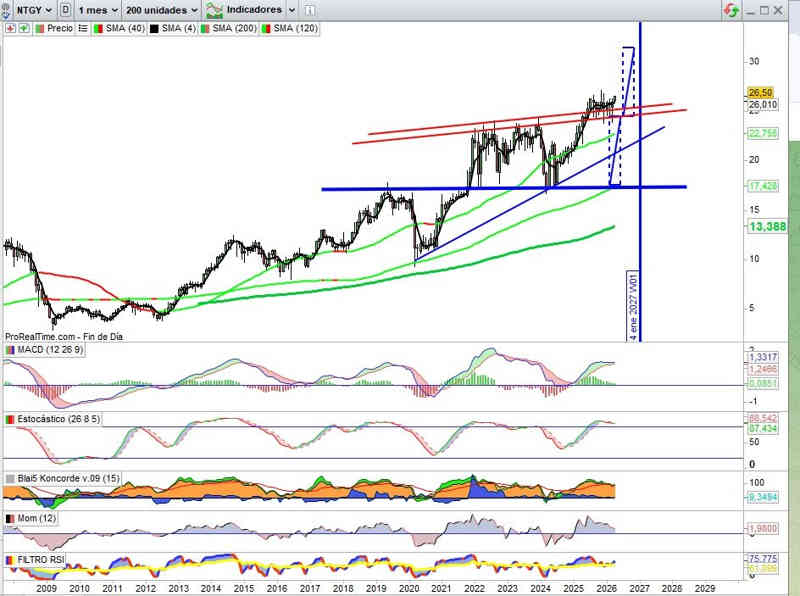Select the daily 'D' timeframe icon
Image resolution: width=800 pixels, height=596 pixels.
[x=65, y=9]
